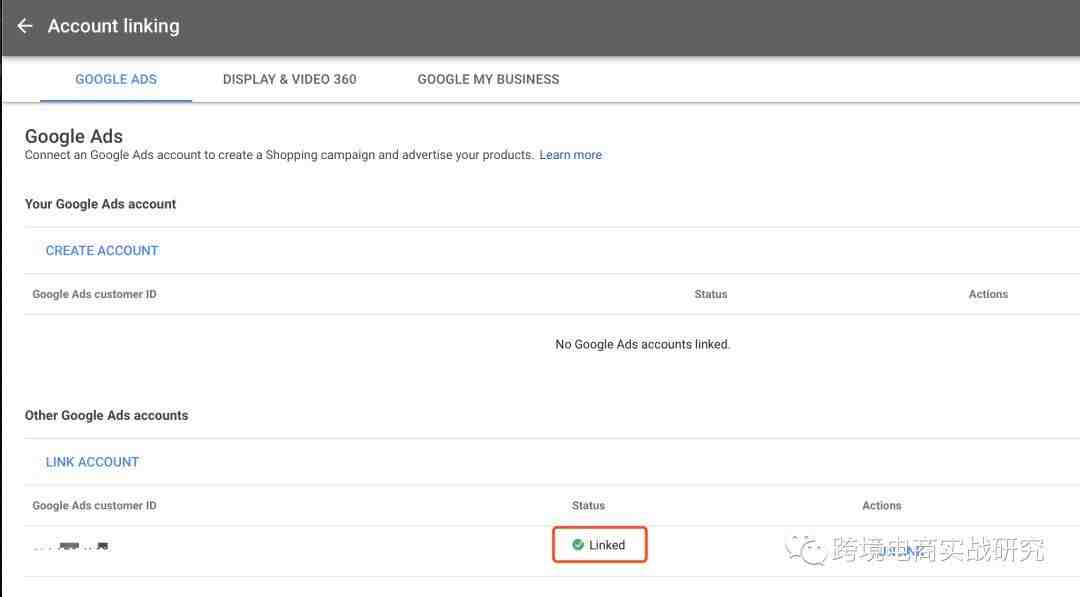Click Status header under Your Google Ads account
This screenshot has width=1080, height=597.
pyautogui.click(x=711, y=294)
